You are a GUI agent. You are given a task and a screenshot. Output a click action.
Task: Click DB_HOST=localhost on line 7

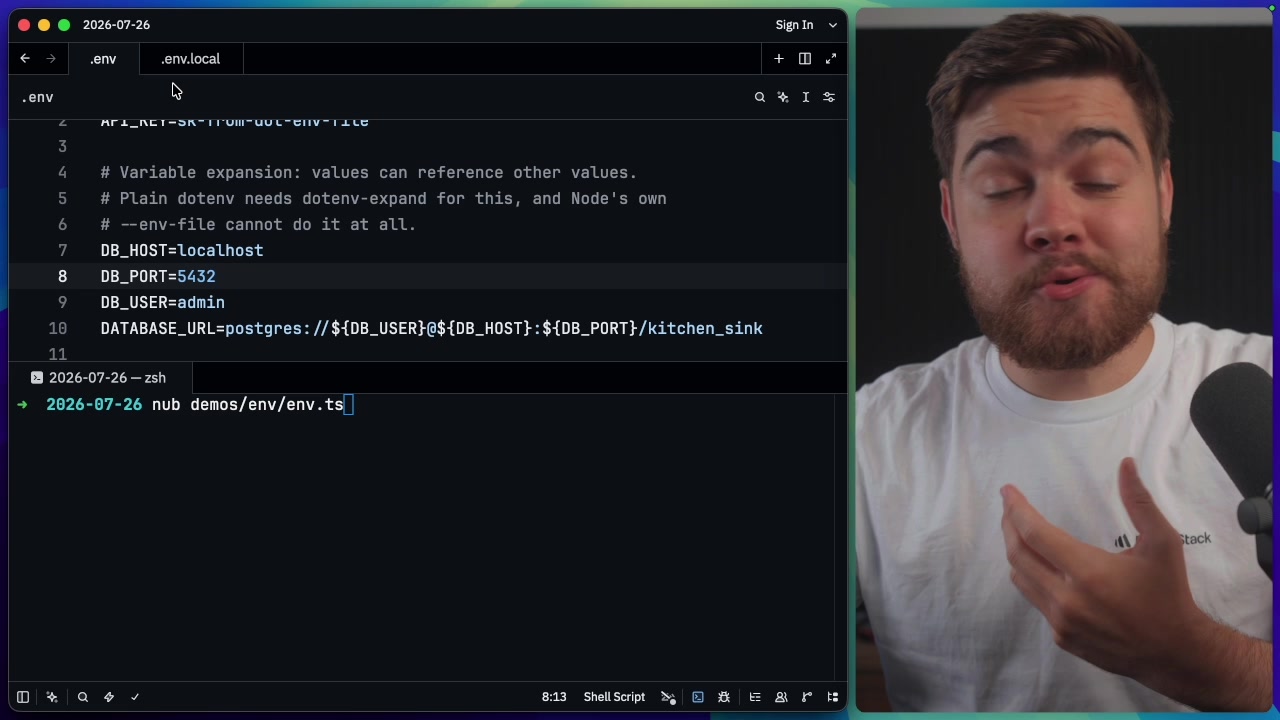(x=182, y=251)
